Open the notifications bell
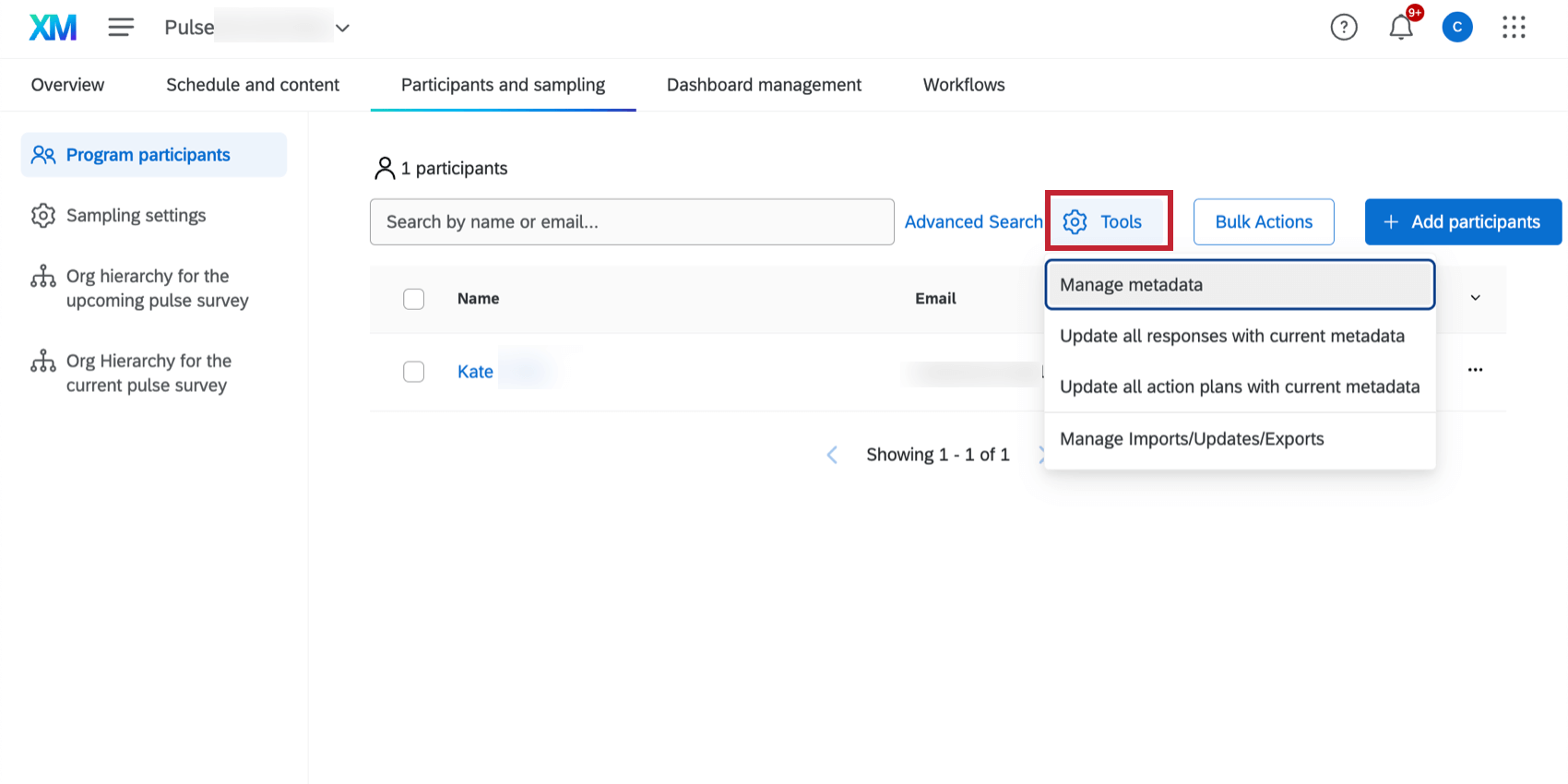The height and width of the screenshot is (784, 1568). pos(1401,28)
